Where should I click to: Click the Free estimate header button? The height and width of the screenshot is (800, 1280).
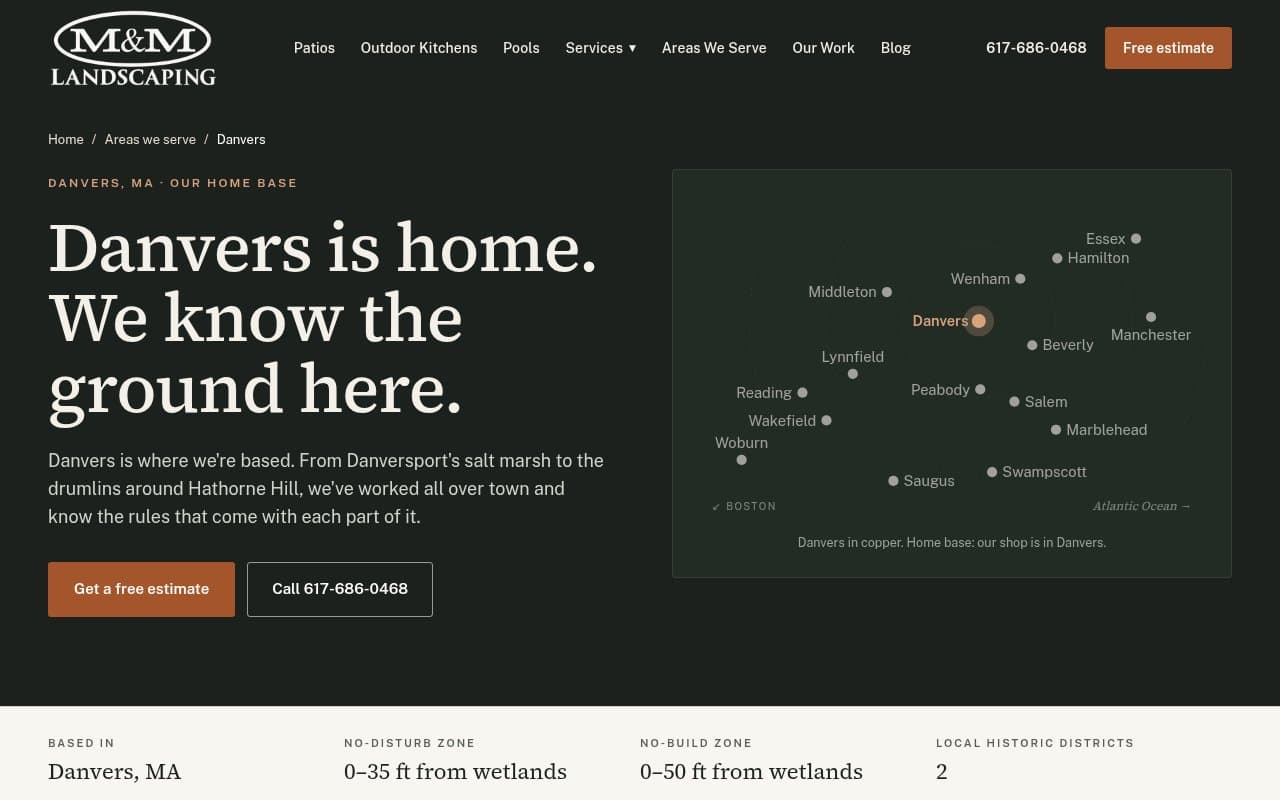point(1168,48)
